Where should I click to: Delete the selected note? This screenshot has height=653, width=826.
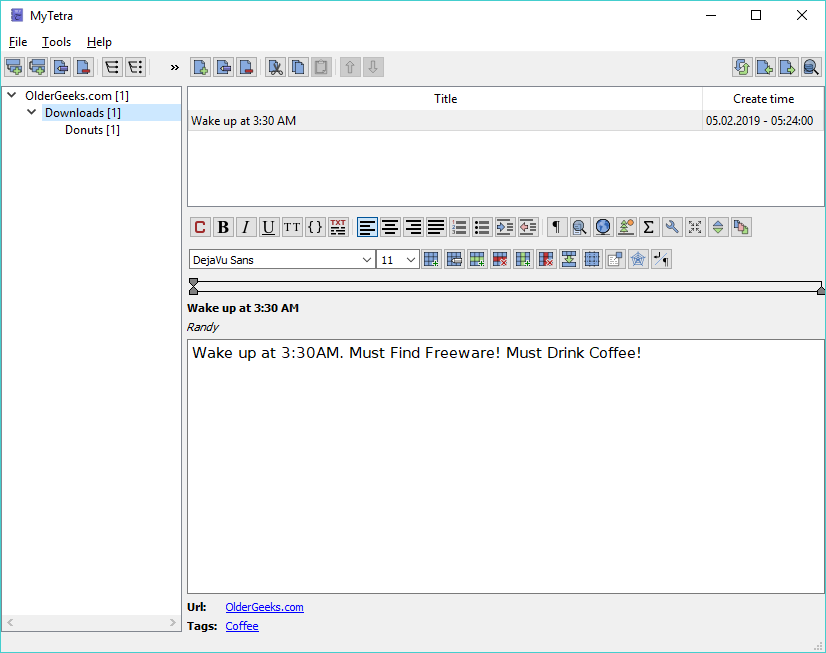click(x=247, y=67)
